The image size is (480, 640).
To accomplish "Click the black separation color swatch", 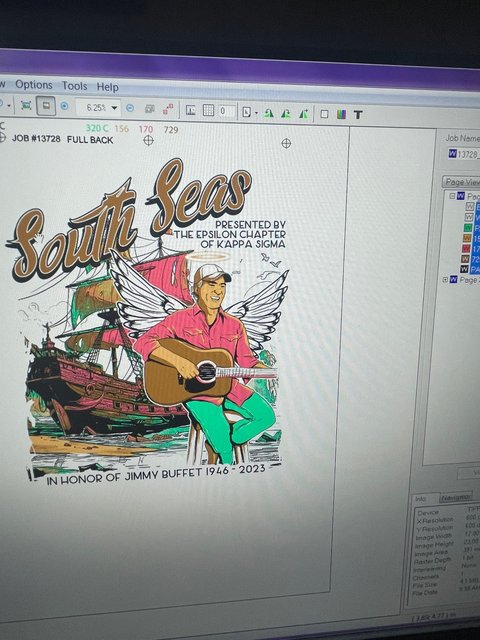I will tap(464, 269).
